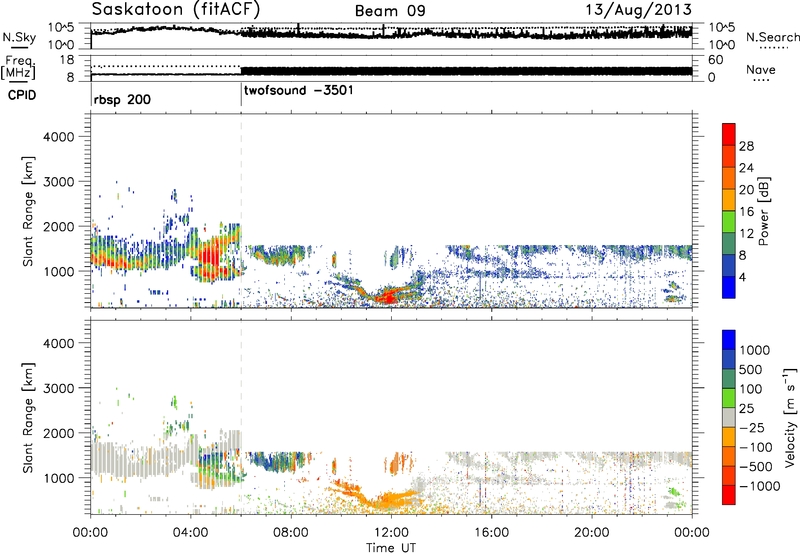Click the 'Velocity [m s-1]' color bar label
The width and height of the screenshot is (800, 554).
(790, 417)
